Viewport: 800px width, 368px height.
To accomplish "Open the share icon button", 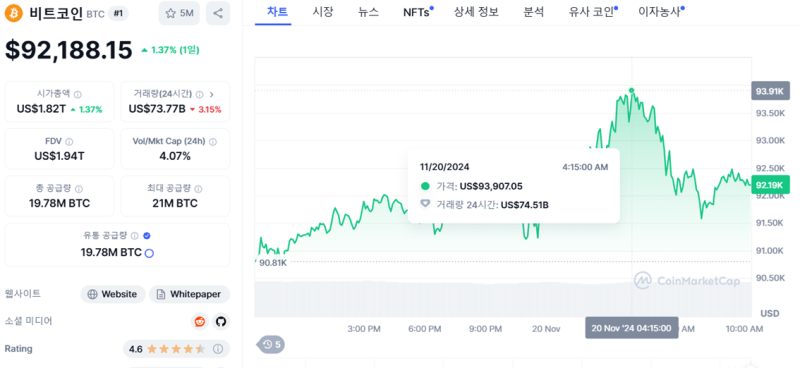I will click(218, 13).
